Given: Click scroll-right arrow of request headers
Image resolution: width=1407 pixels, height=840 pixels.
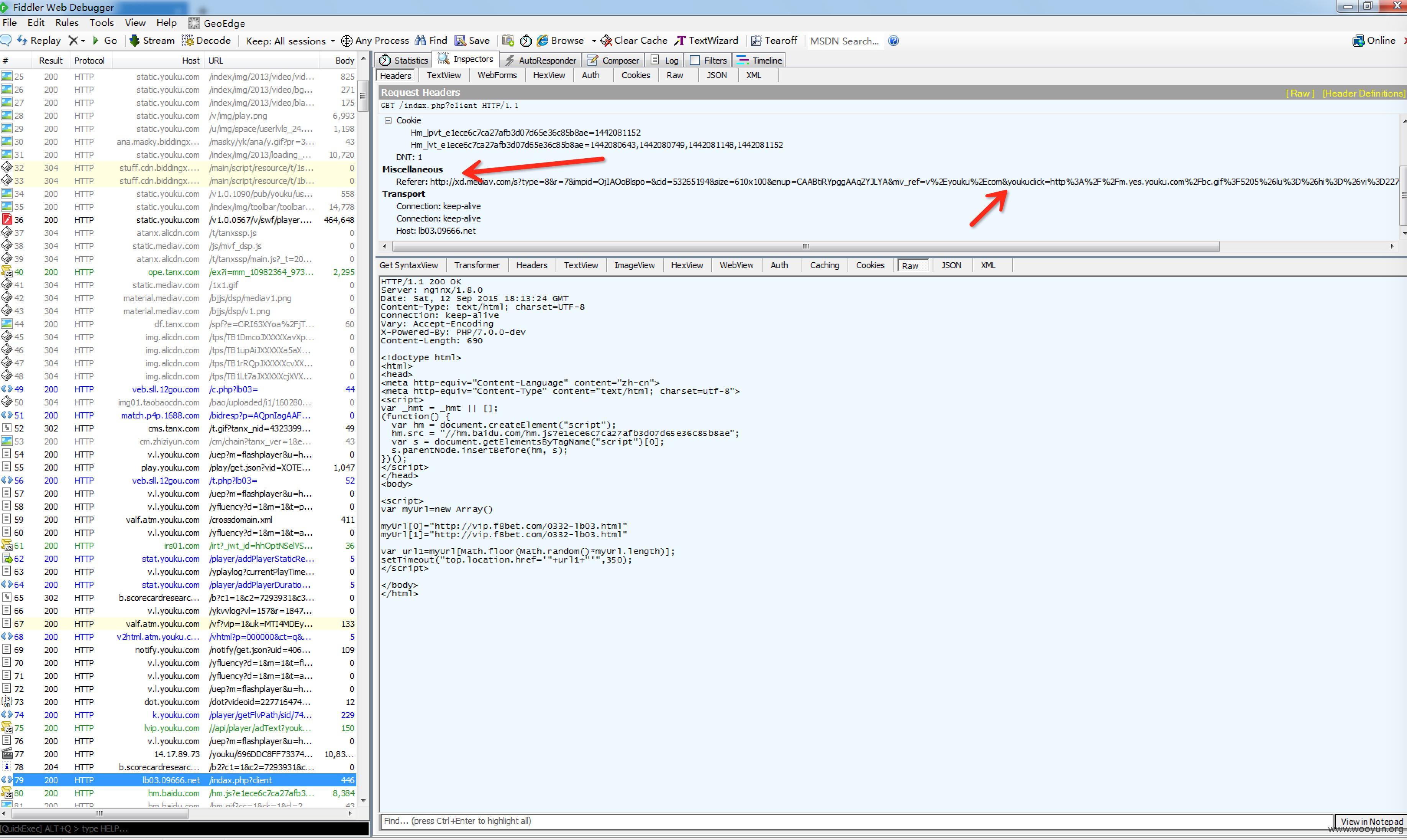Looking at the screenshot, I should tap(1392, 247).
